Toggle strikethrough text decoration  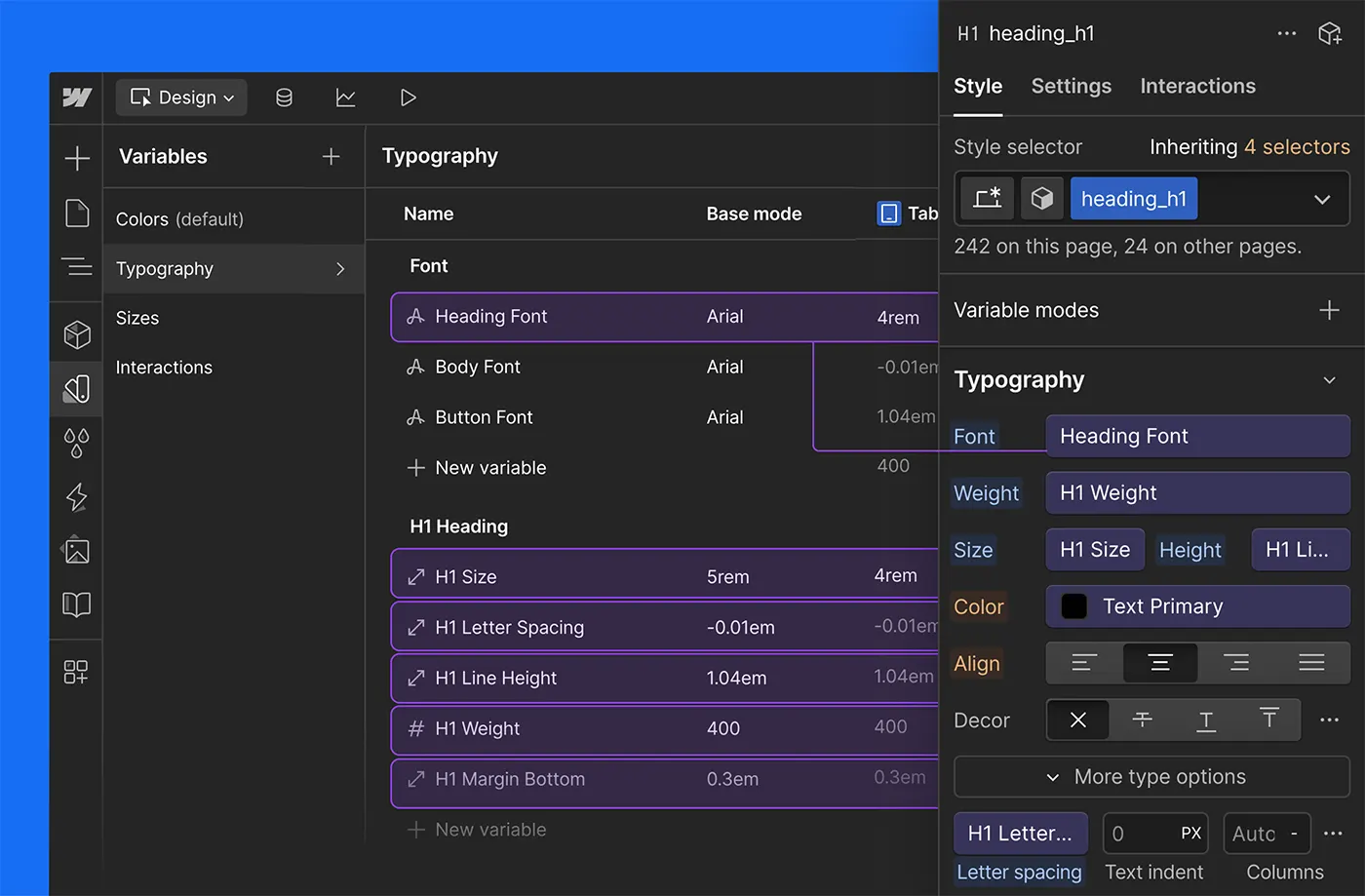1142,720
